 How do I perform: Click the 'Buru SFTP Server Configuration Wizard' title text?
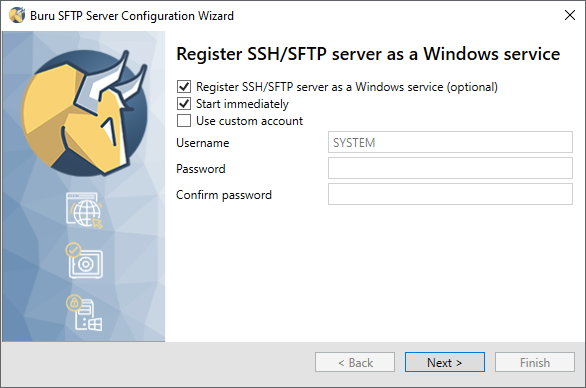132,16
